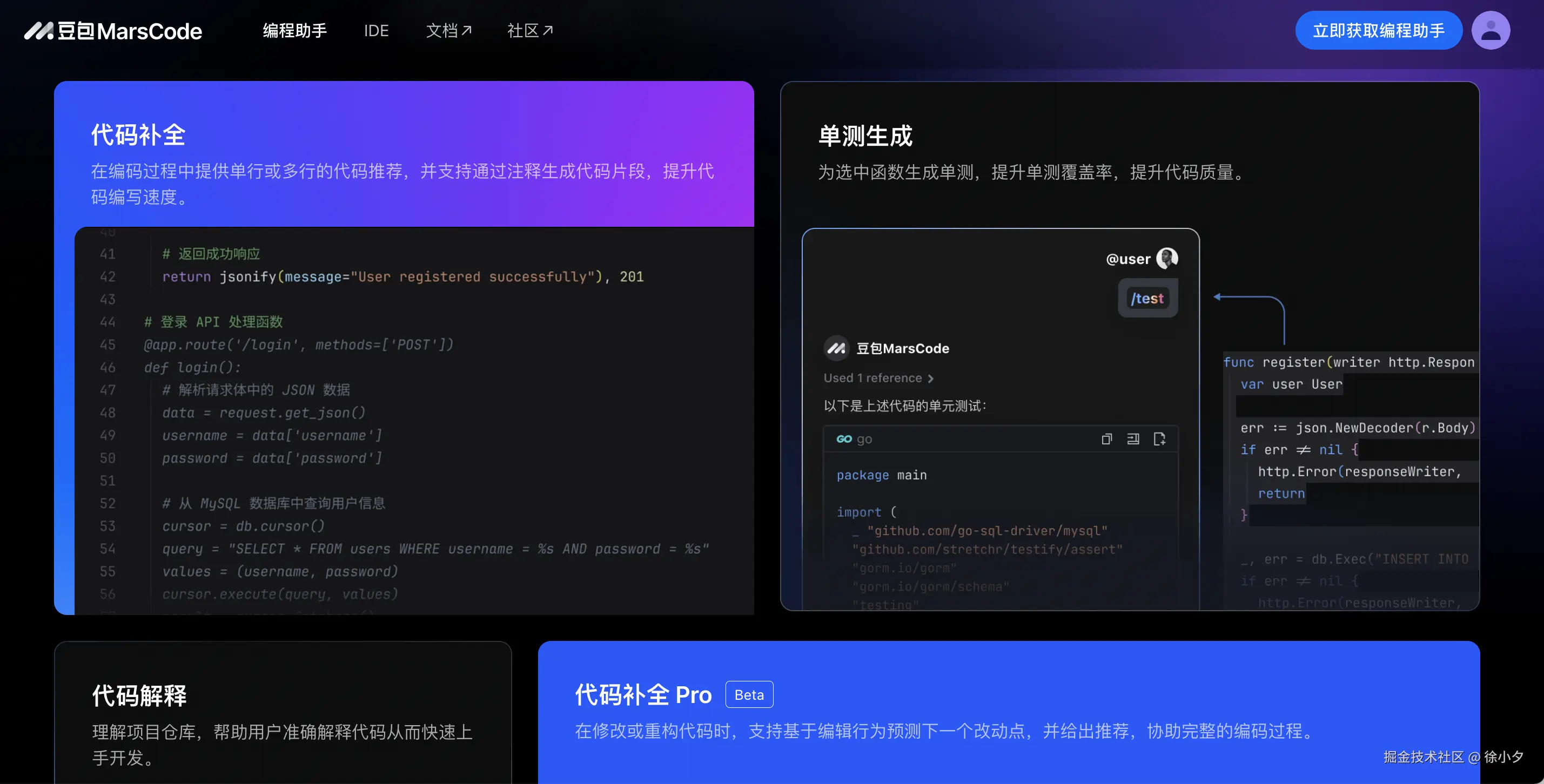Click the 单测生成 card heading
This screenshot has height=784, width=1544.
pos(865,136)
